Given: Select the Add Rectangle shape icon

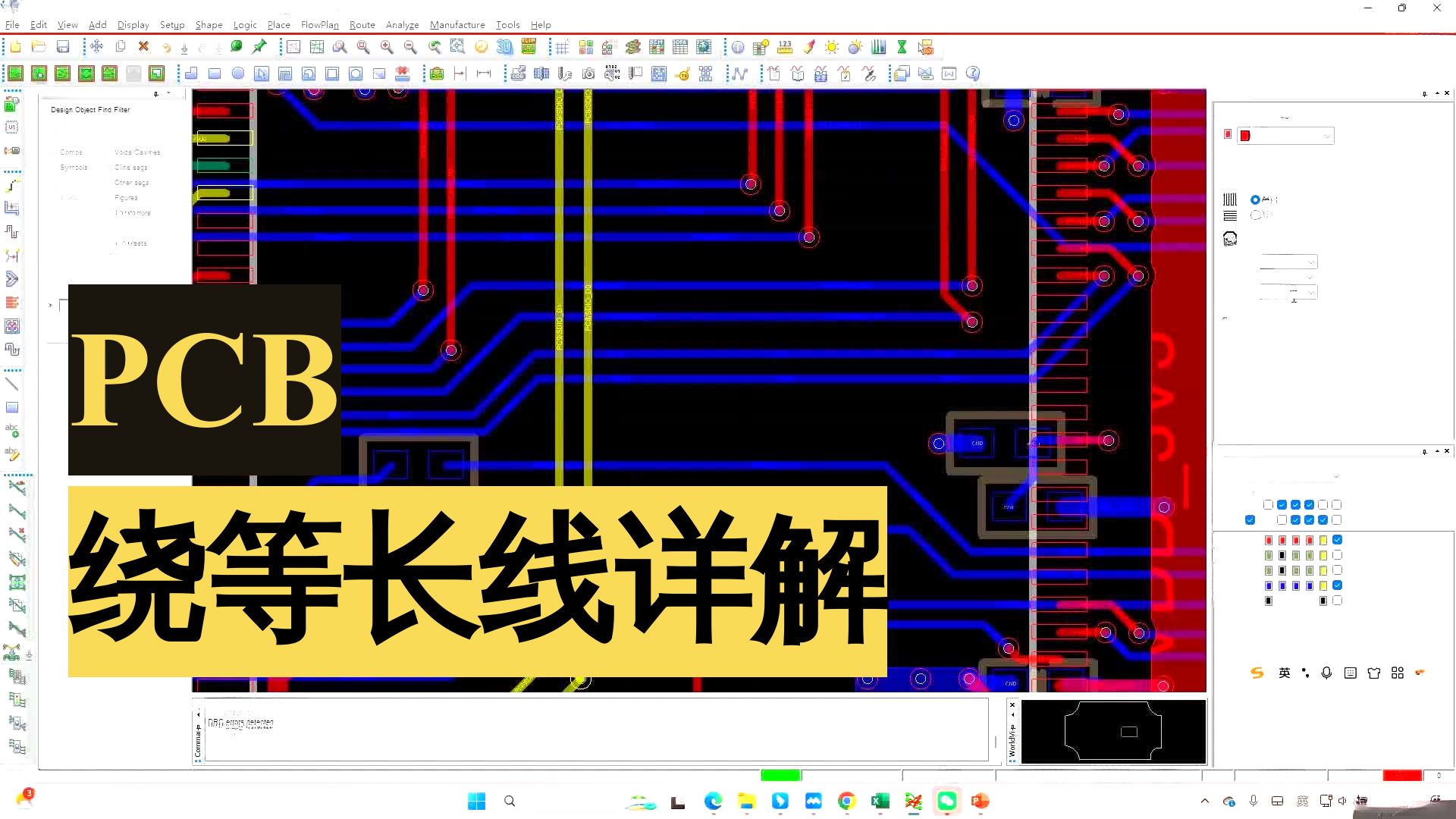Looking at the screenshot, I should pyautogui.click(x=215, y=74).
